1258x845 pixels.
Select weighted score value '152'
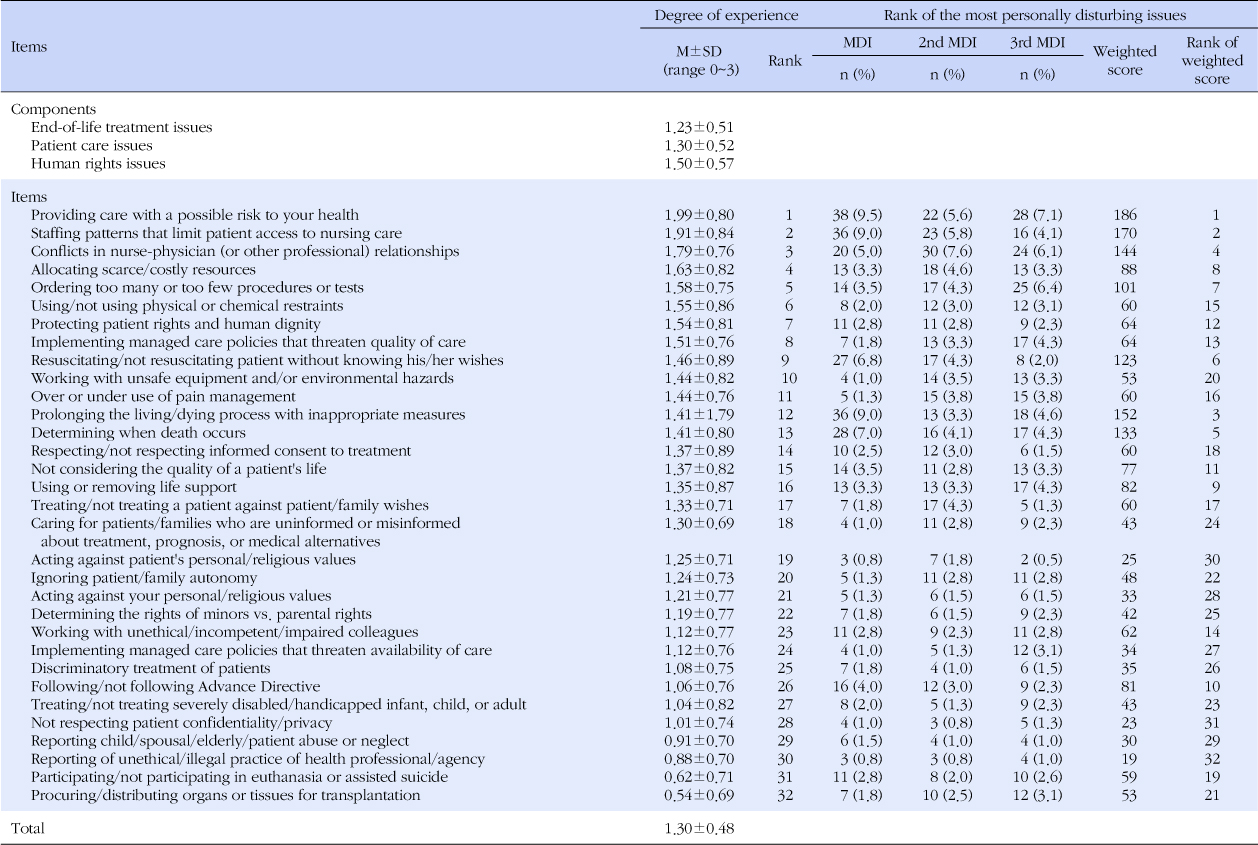tap(1125, 413)
